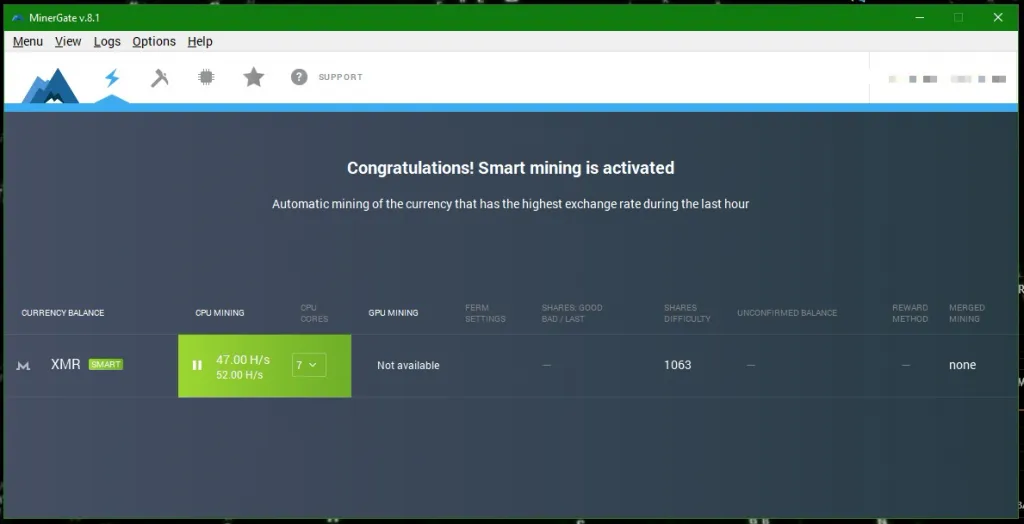1024x524 pixels.
Task: Close the MinerGate window
Action: pos(998,18)
